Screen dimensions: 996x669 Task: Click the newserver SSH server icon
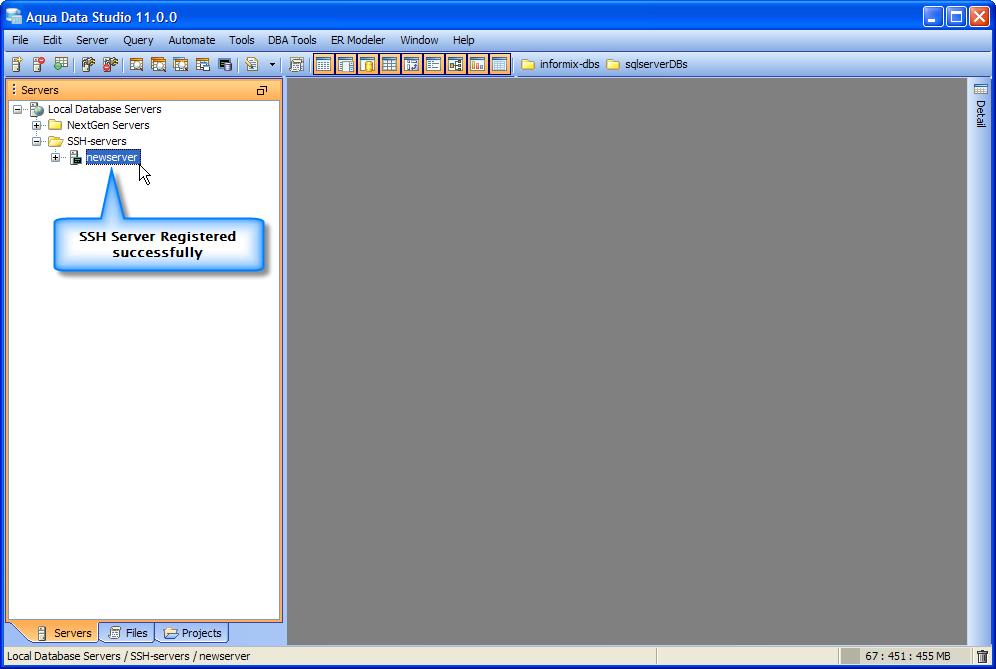click(x=76, y=157)
